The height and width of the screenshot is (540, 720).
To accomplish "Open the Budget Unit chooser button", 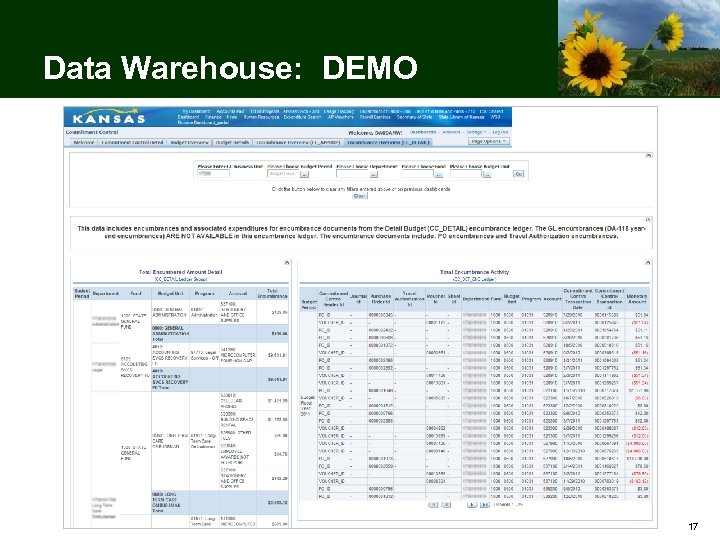I will click(x=487, y=174).
